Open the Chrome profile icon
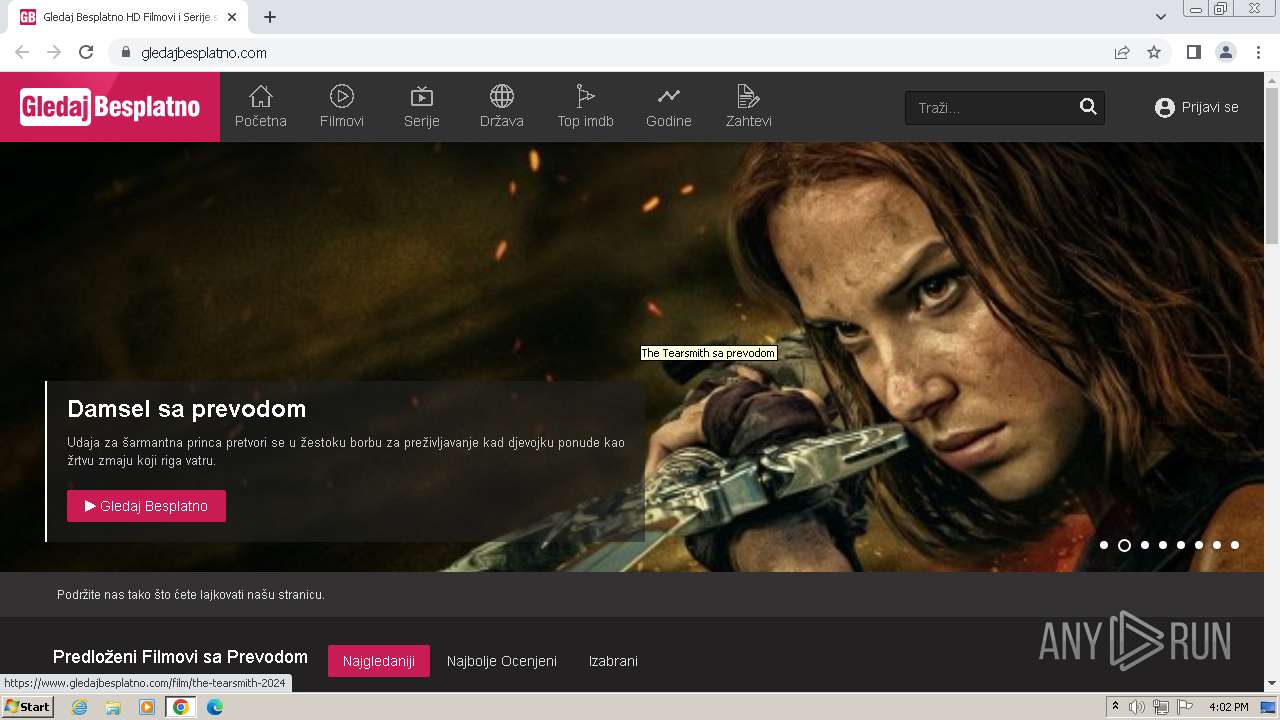1280x720 pixels. pyautogui.click(x=1225, y=52)
